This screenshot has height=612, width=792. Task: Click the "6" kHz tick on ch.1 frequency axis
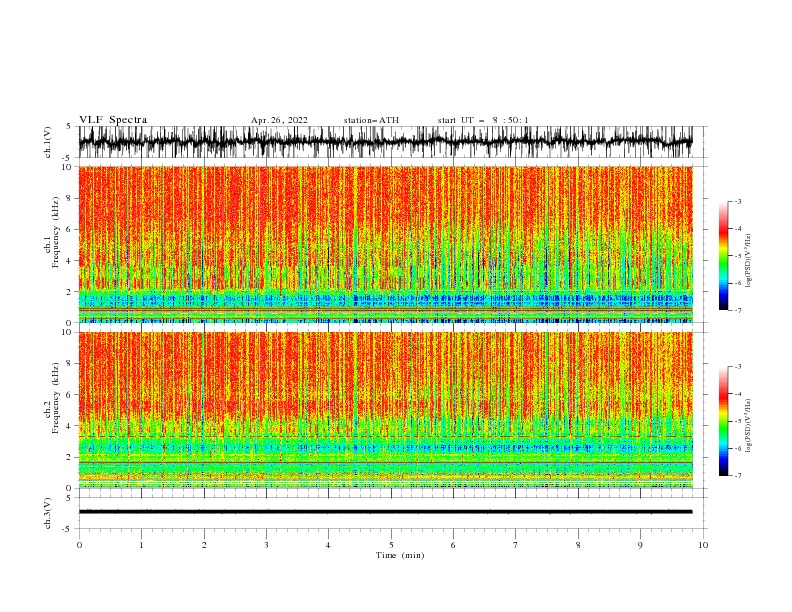(69, 230)
